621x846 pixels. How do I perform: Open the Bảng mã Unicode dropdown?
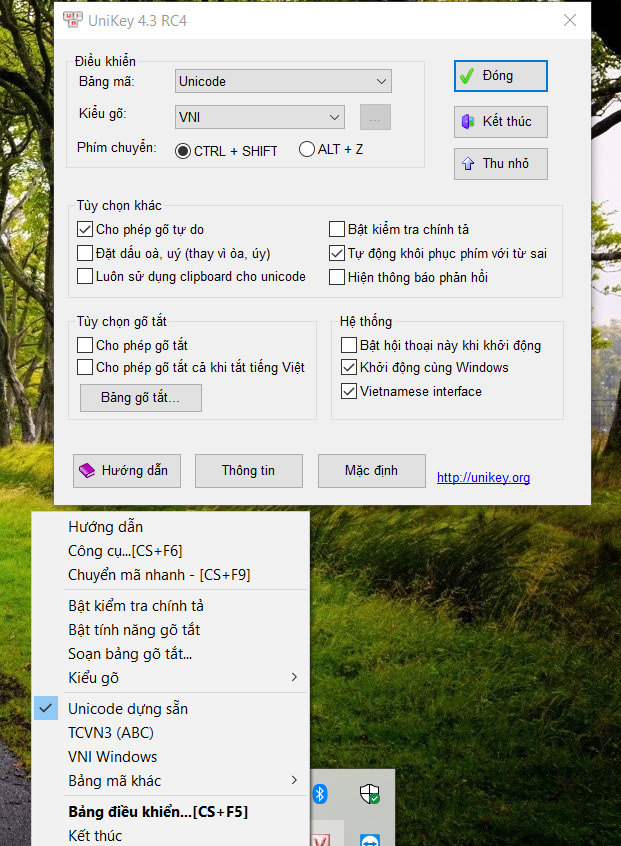point(283,81)
